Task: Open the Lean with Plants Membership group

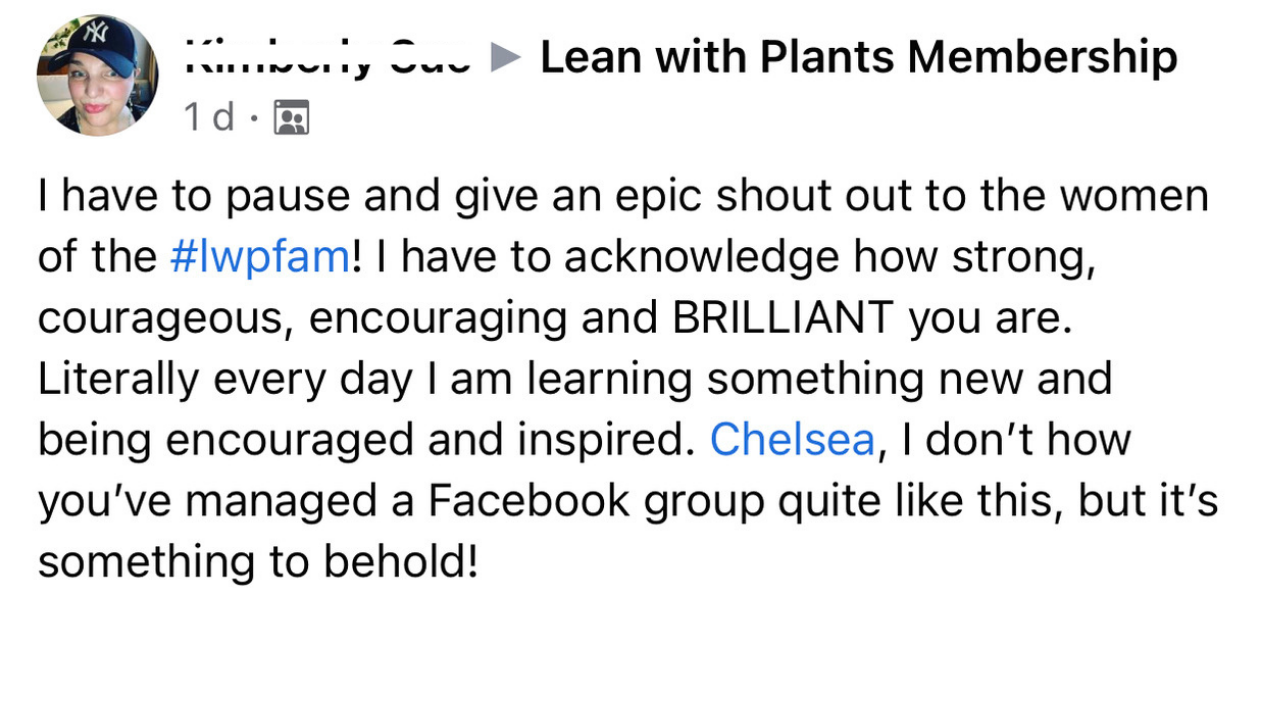Action: (x=858, y=58)
